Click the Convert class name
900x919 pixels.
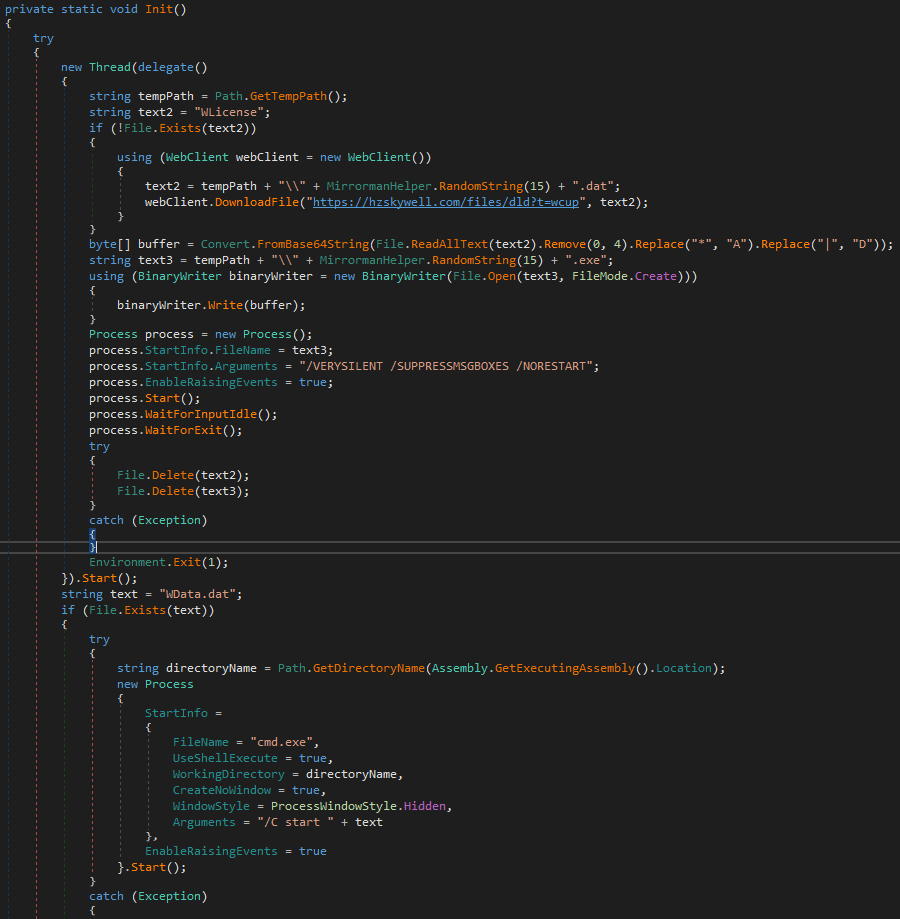225,244
